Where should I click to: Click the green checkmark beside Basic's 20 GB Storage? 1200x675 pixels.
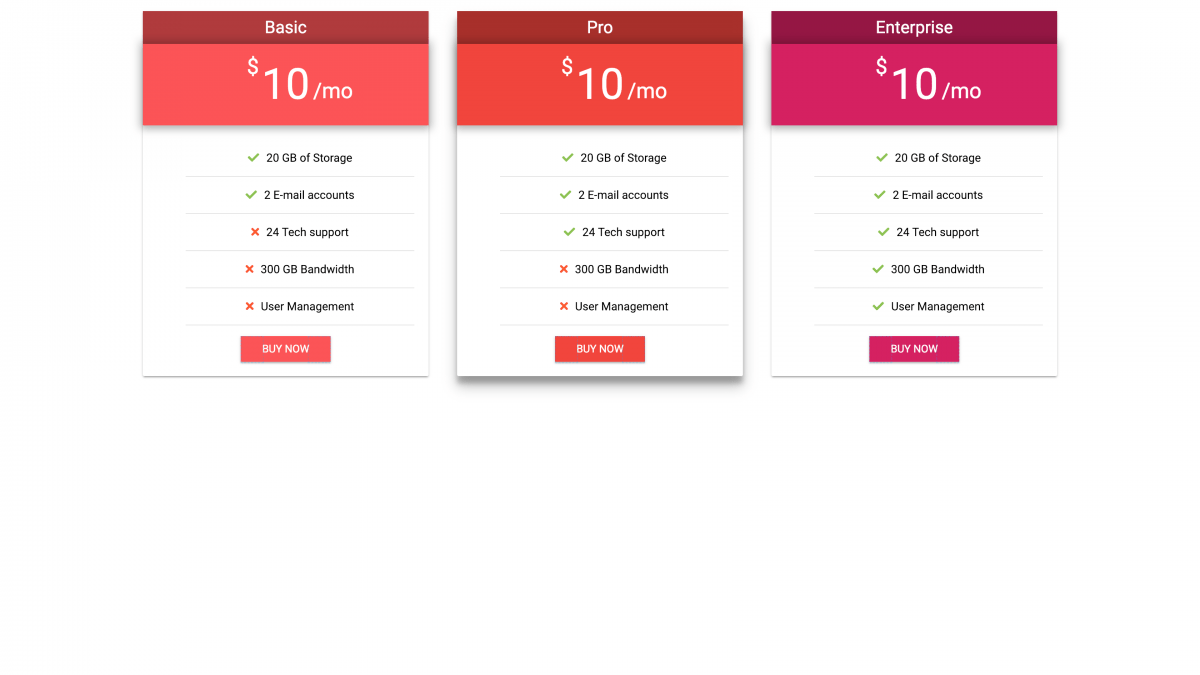pyautogui.click(x=253, y=158)
